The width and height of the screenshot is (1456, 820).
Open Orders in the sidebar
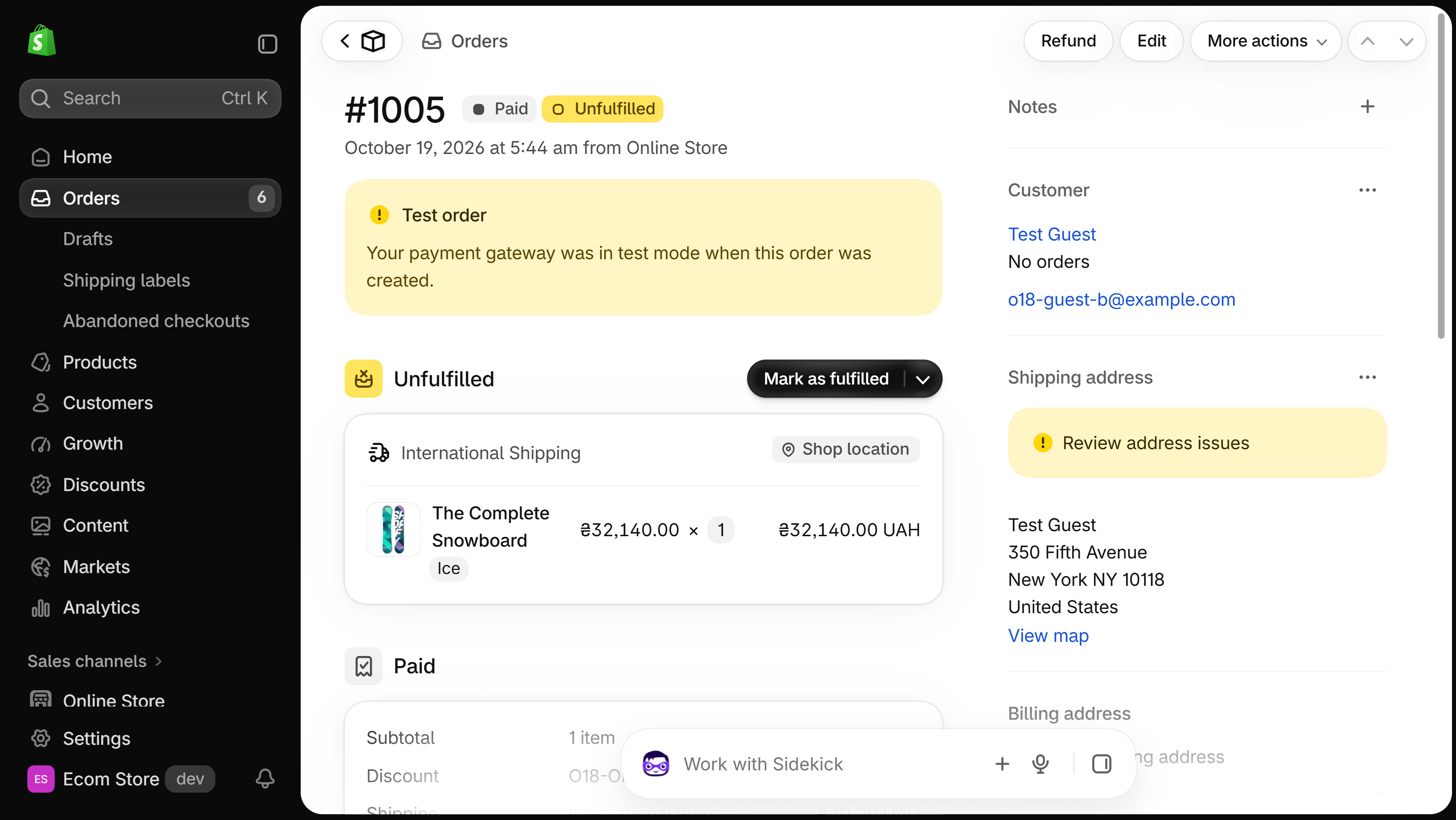coord(150,198)
